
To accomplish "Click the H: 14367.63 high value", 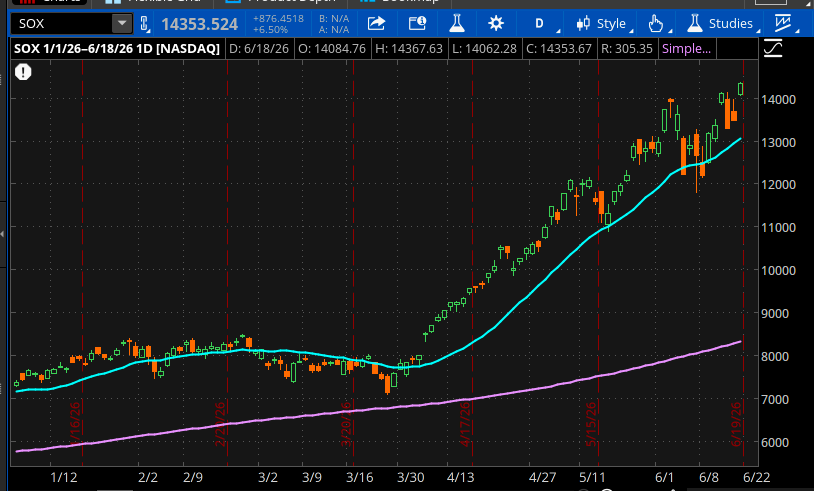I will pyautogui.click(x=409, y=49).
